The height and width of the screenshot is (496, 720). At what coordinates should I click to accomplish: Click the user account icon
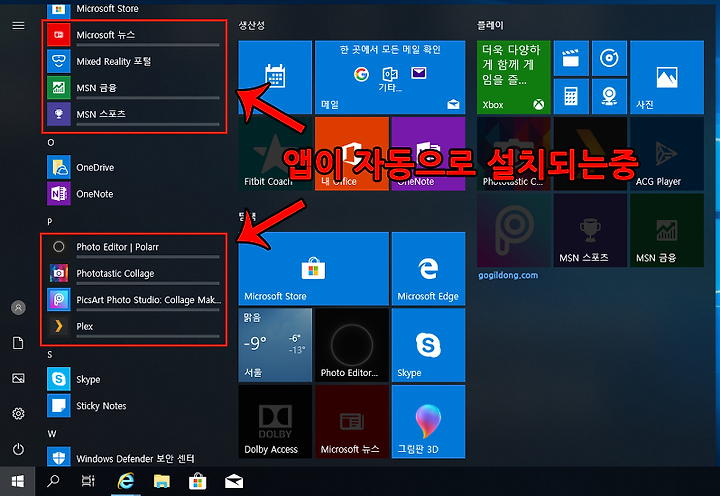[18, 308]
